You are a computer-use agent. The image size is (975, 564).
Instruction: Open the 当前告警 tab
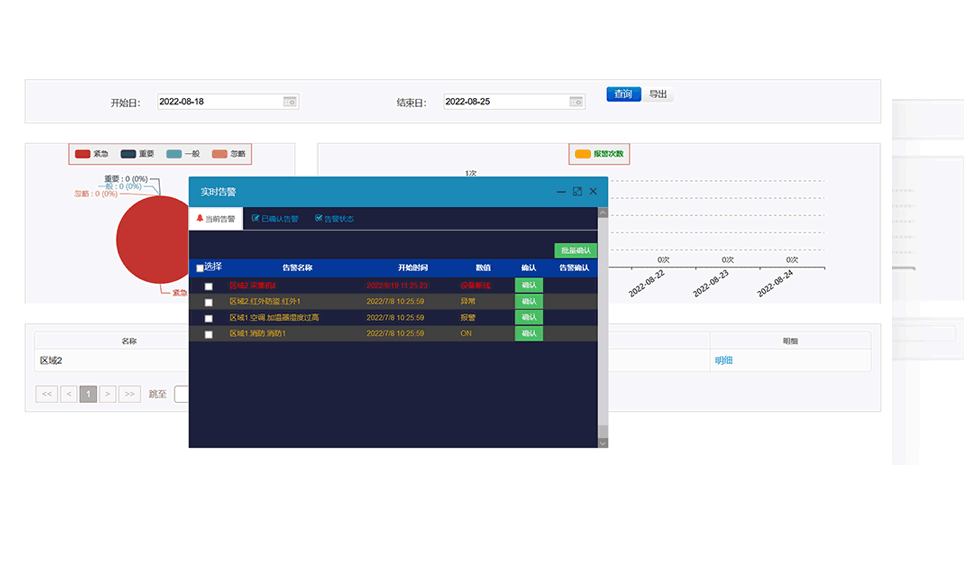tap(216, 219)
